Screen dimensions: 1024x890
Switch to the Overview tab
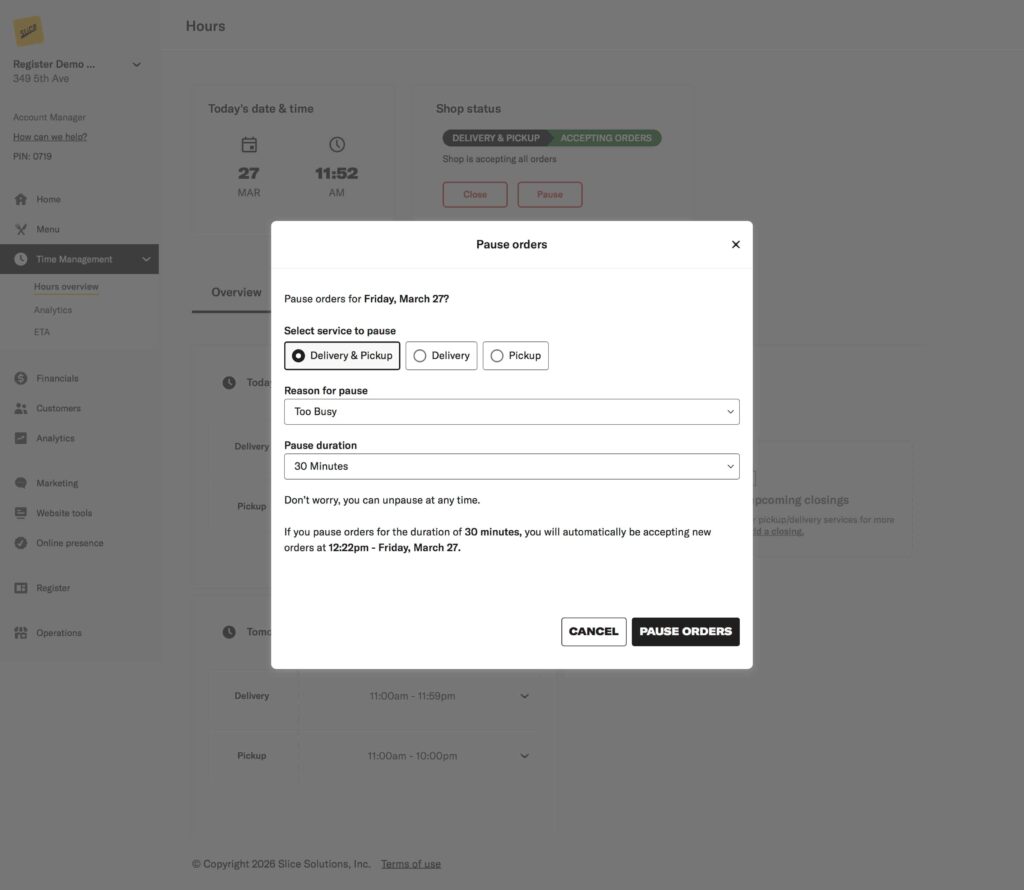[235, 292]
